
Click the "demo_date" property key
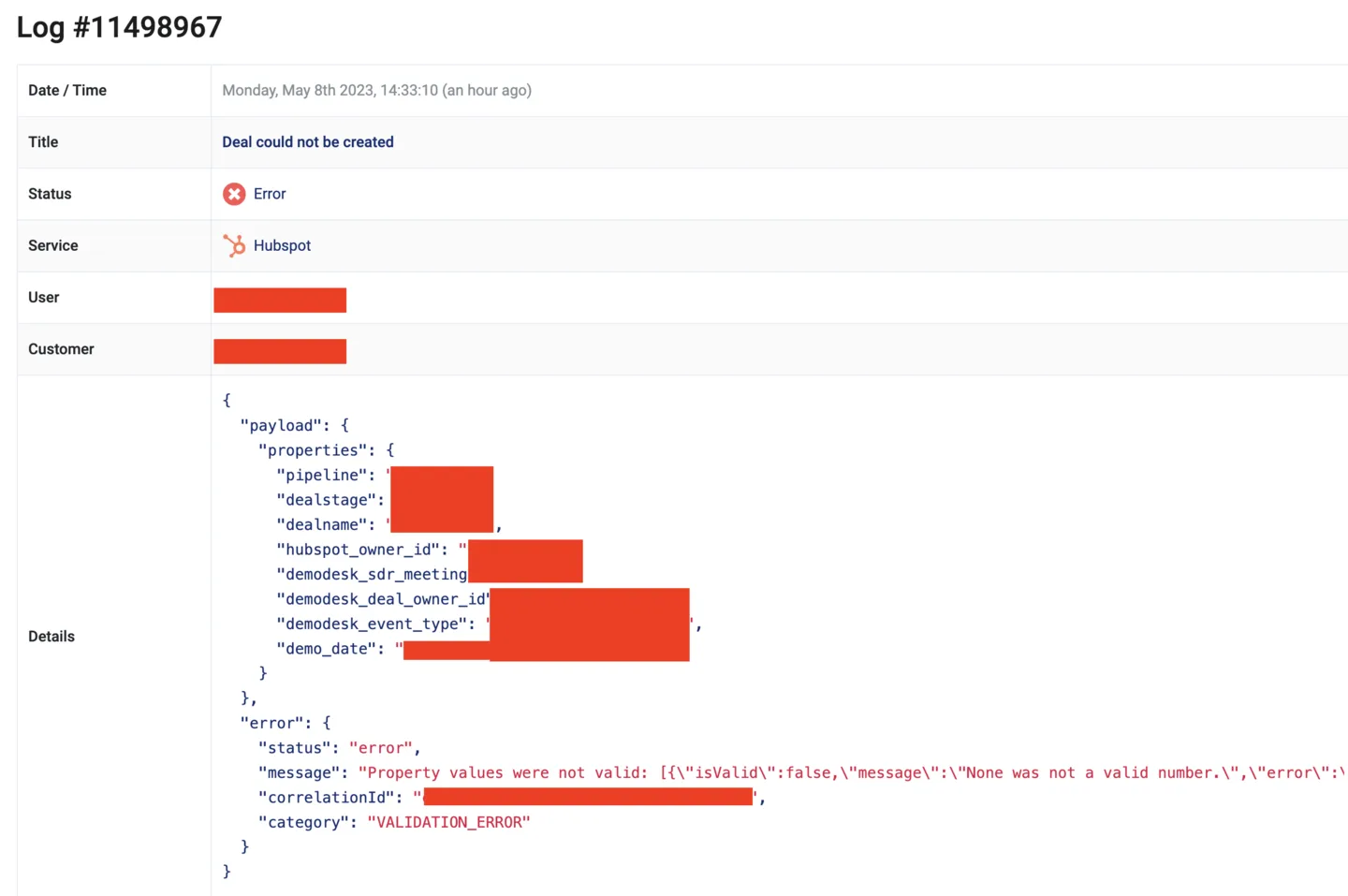[x=327, y=649]
